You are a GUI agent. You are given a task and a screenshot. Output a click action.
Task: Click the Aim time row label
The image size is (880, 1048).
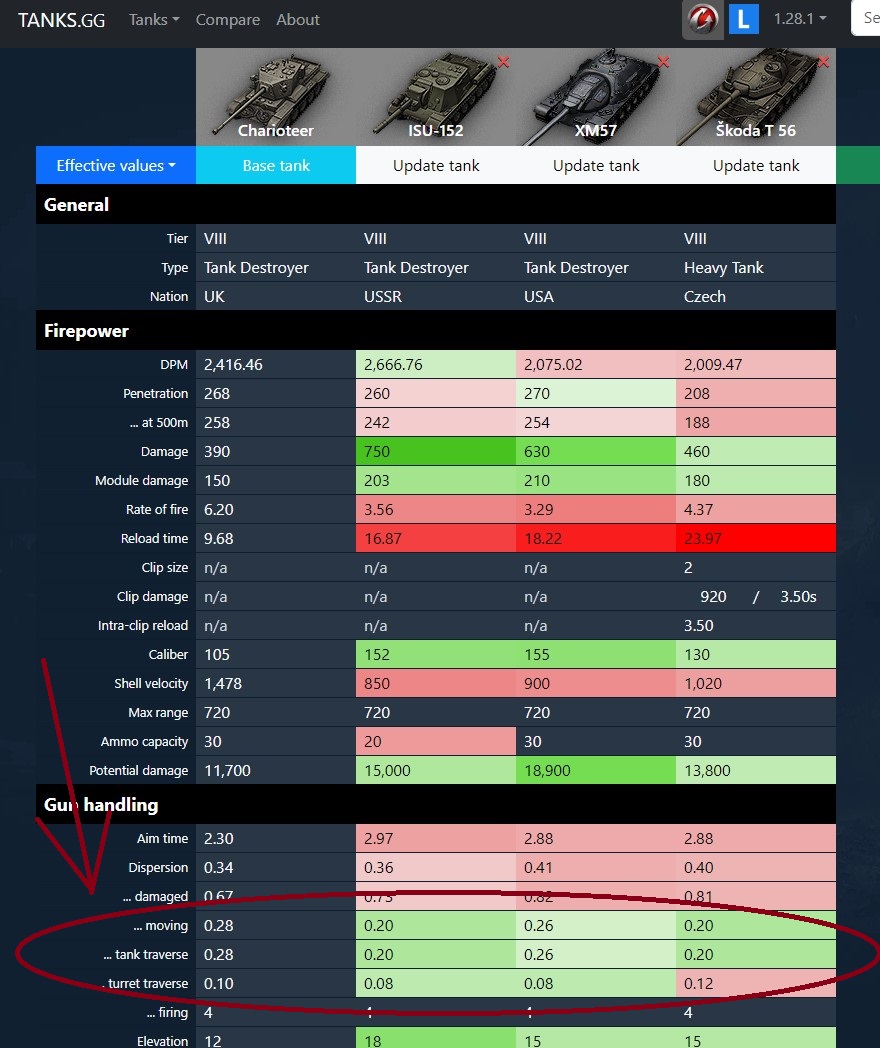tap(162, 838)
